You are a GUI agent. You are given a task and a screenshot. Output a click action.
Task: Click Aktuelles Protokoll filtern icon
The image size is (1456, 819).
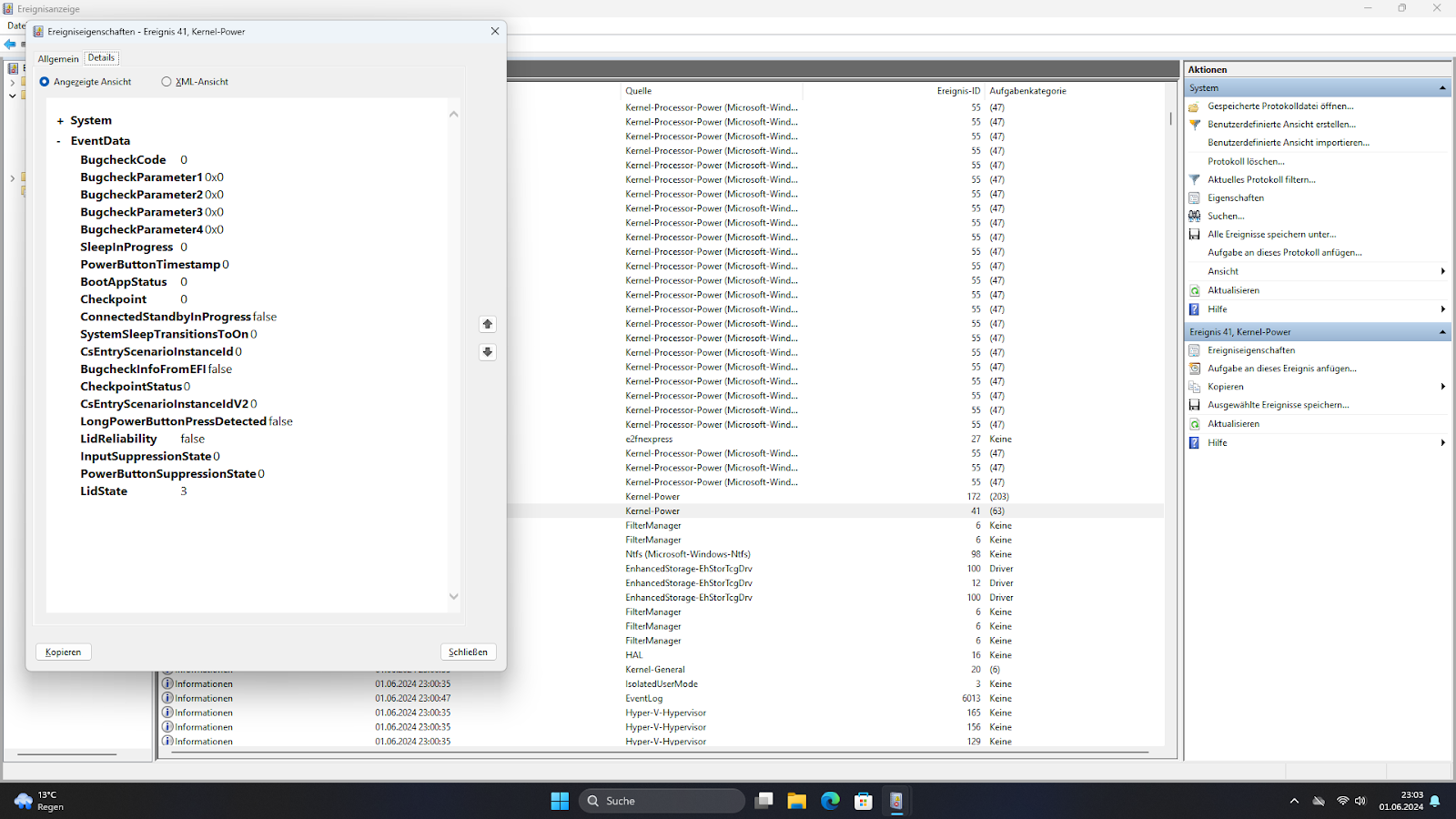[x=1195, y=180]
